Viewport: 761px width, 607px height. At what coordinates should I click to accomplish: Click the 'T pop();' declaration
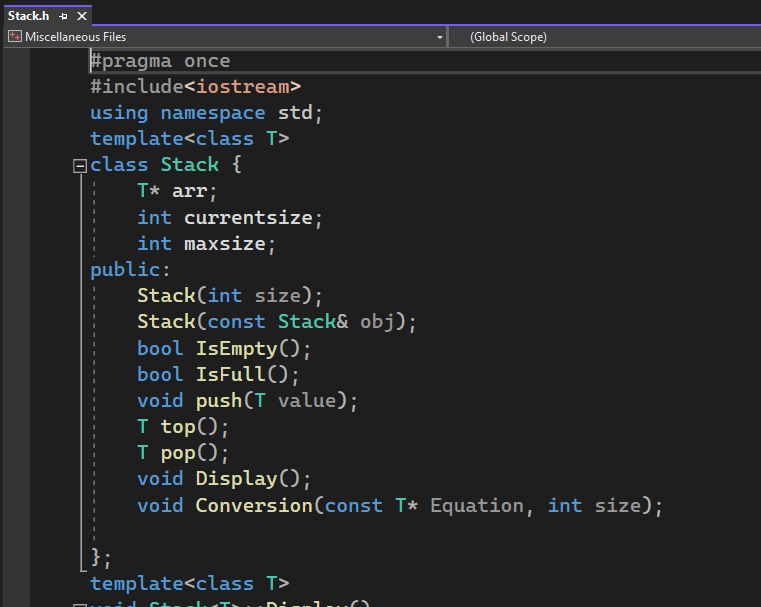(183, 453)
